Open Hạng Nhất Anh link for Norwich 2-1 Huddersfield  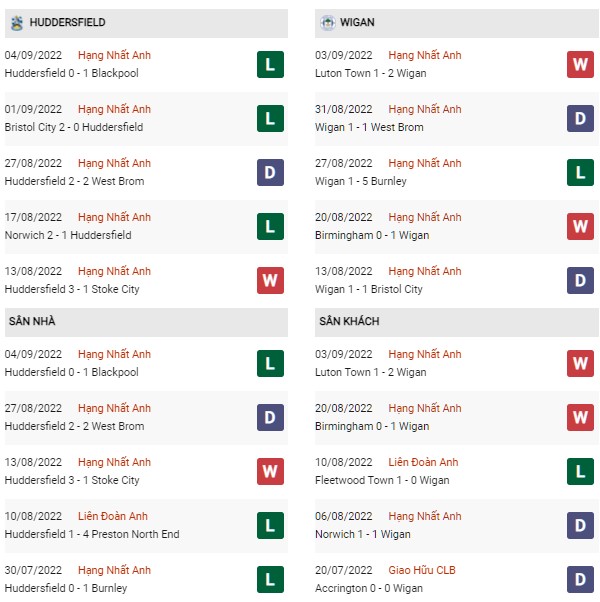(x=114, y=217)
